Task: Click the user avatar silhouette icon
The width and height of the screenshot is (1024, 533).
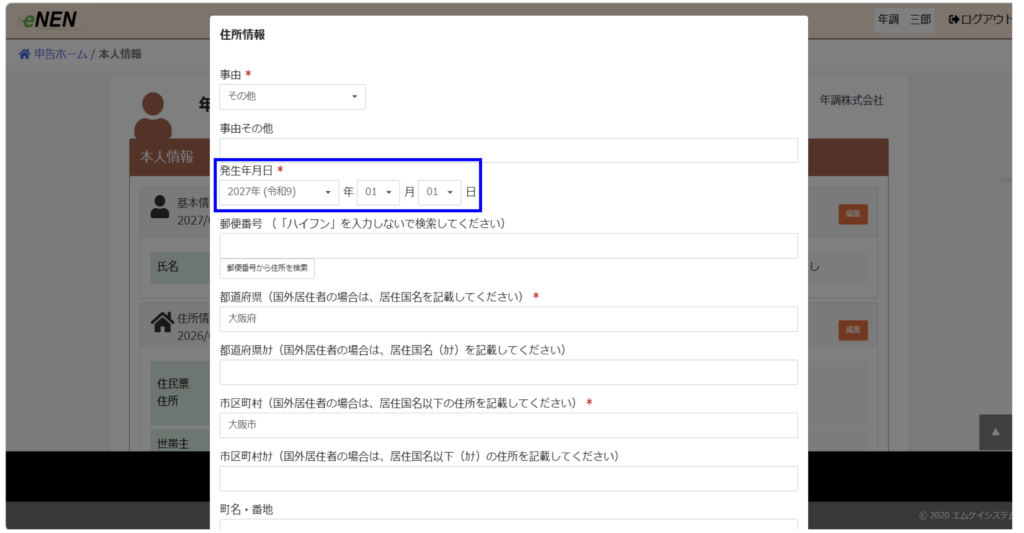Action: [153, 115]
